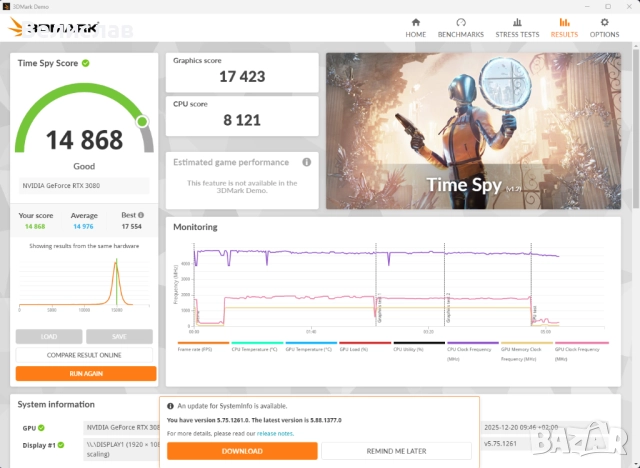This screenshot has height=468, width=640.
Task: Click the Graphics test 2 marker line
Action: (x=444, y=284)
